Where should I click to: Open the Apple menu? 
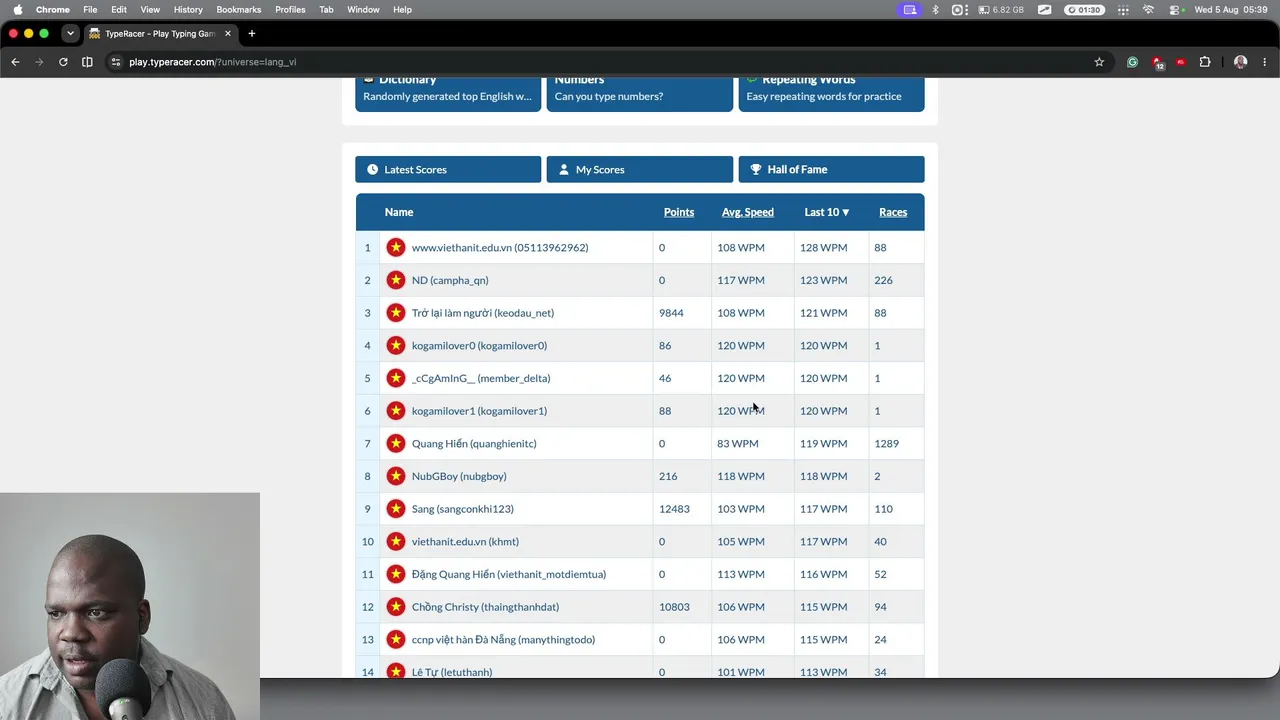click(17, 9)
